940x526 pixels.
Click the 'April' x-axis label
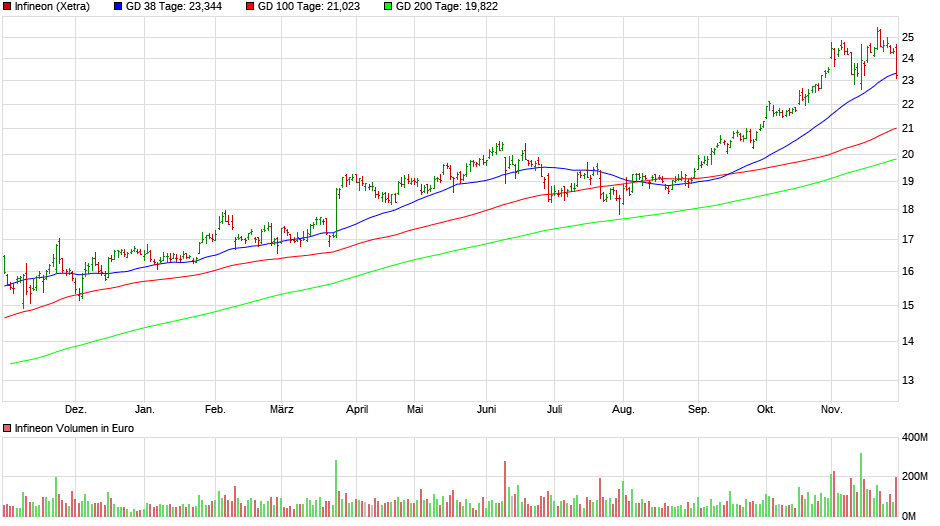click(357, 410)
